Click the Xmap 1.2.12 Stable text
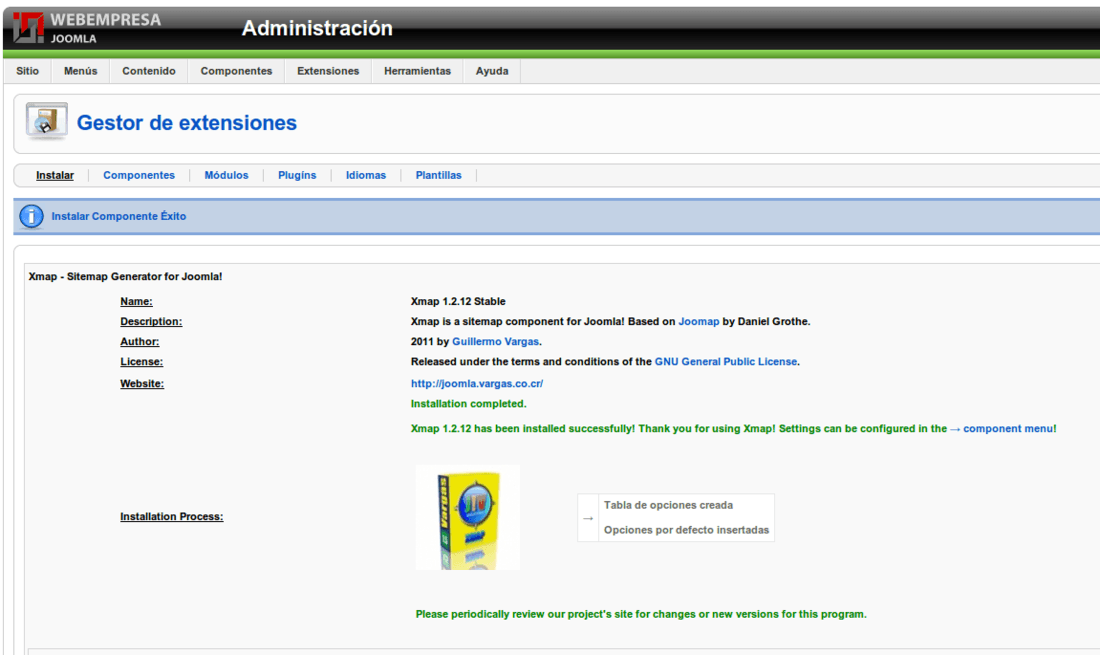Image resolution: width=1100 pixels, height=655 pixels. [458, 302]
